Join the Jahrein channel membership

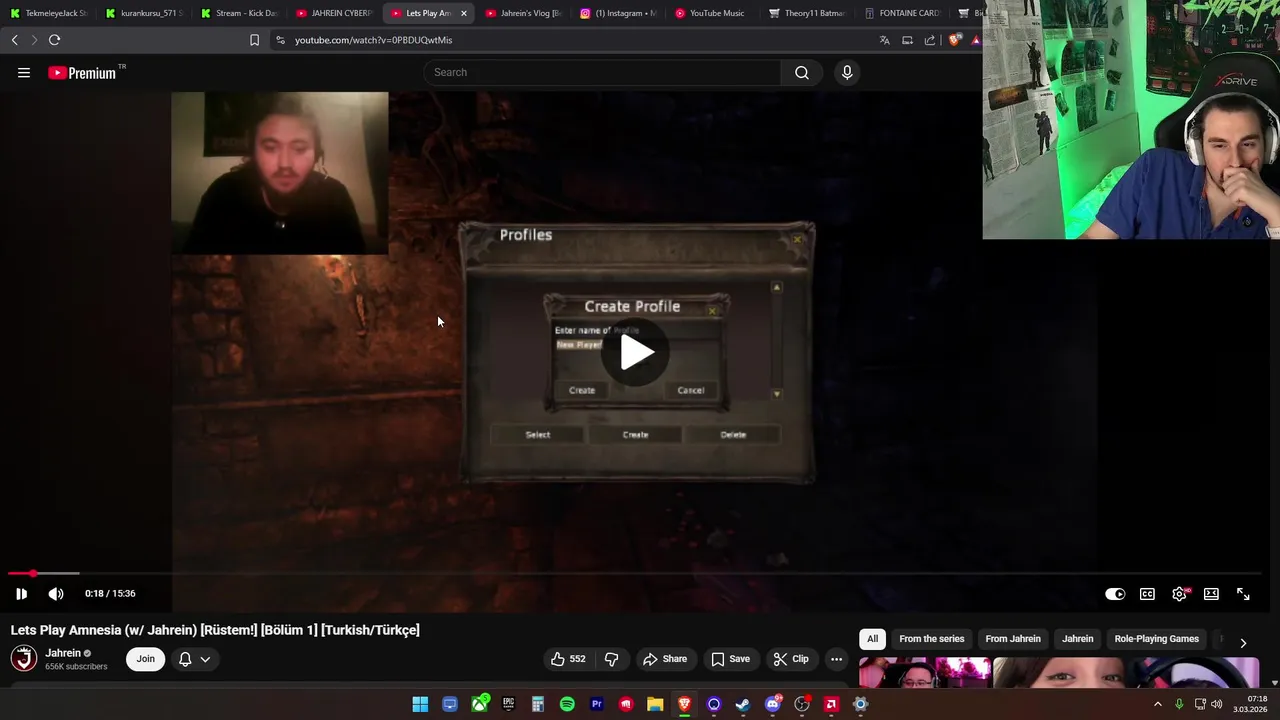click(145, 659)
